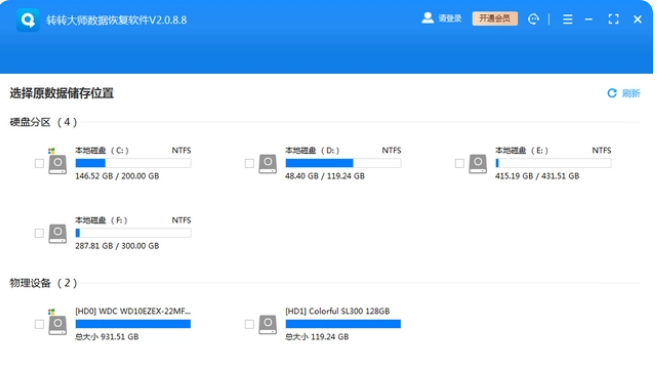Check the HD0 WDC WD10EZEX device box
The image size is (657, 388).
point(39,324)
